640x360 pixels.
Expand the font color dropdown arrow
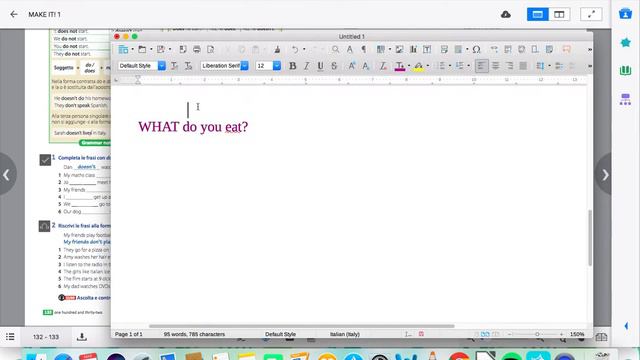tap(409, 66)
